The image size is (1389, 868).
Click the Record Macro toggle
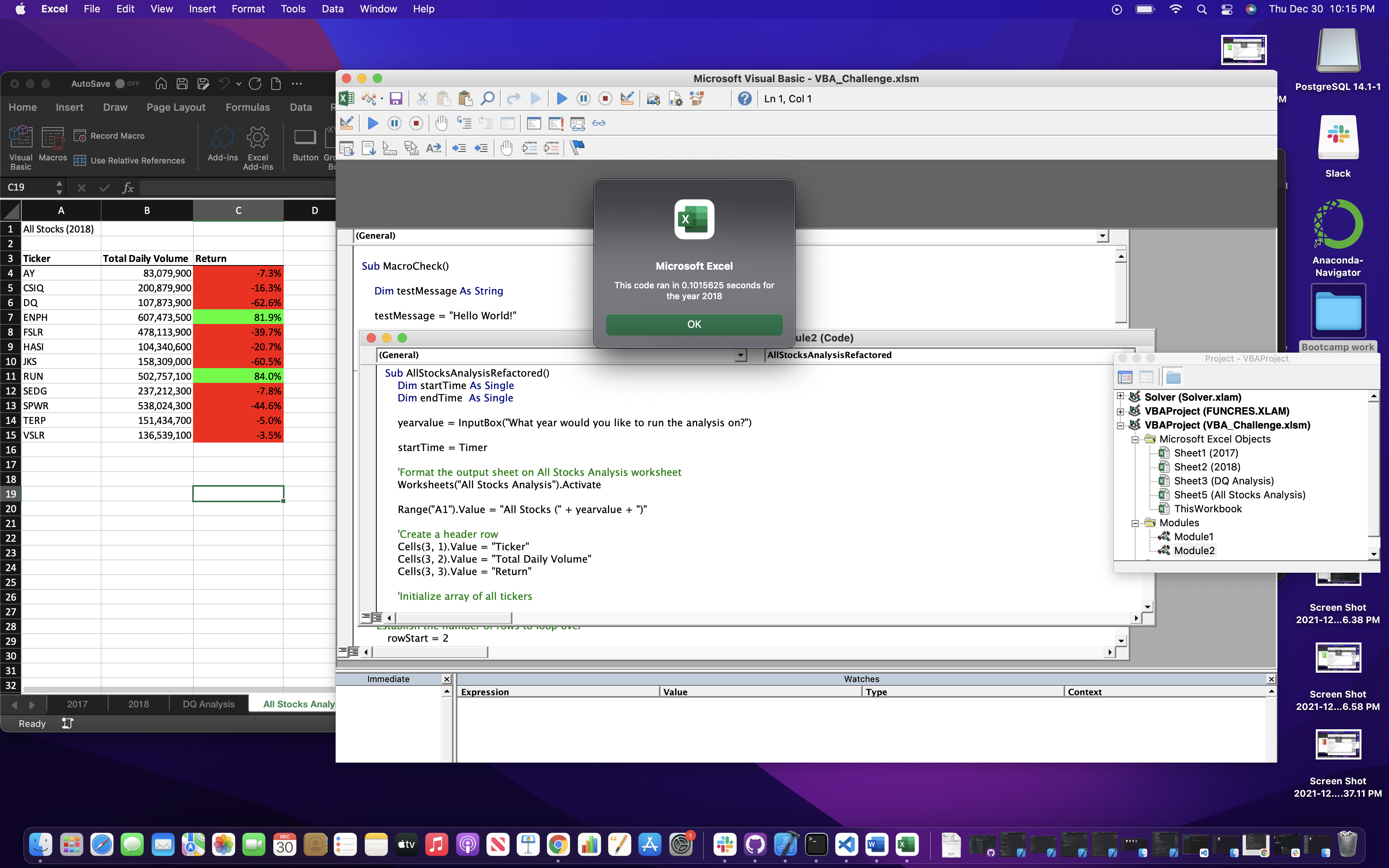coord(110,136)
